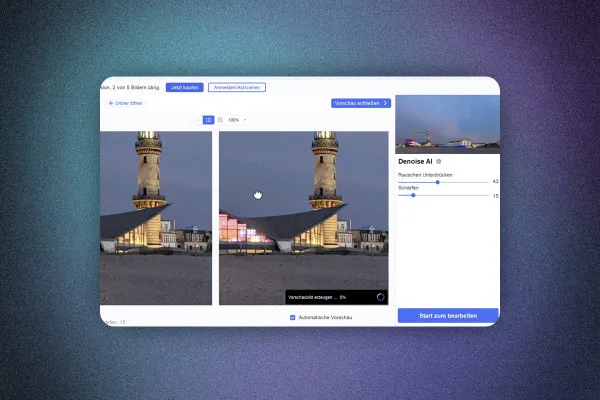The image size is (600, 400).
Task: Toggle the Automatische Vorschau checkbox
Action: [293, 317]
